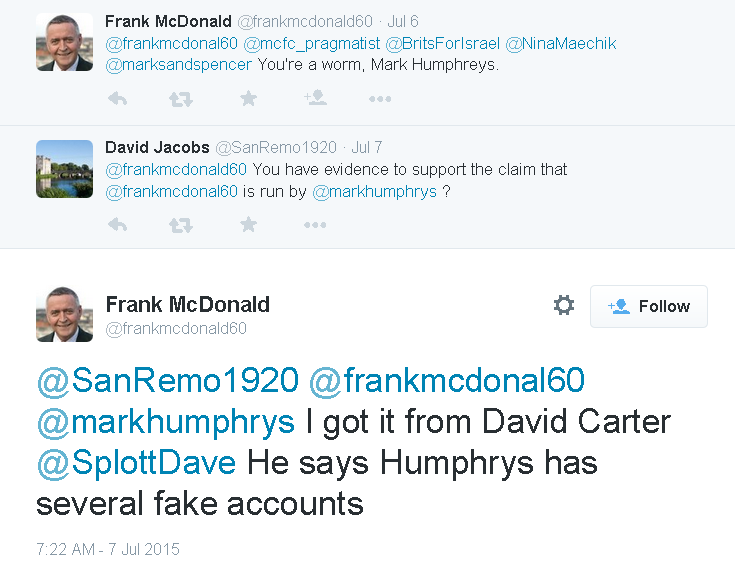735x572 pixels.
Task: Click @markhumphrys in the large main tweet
Action: click(165, 422)
